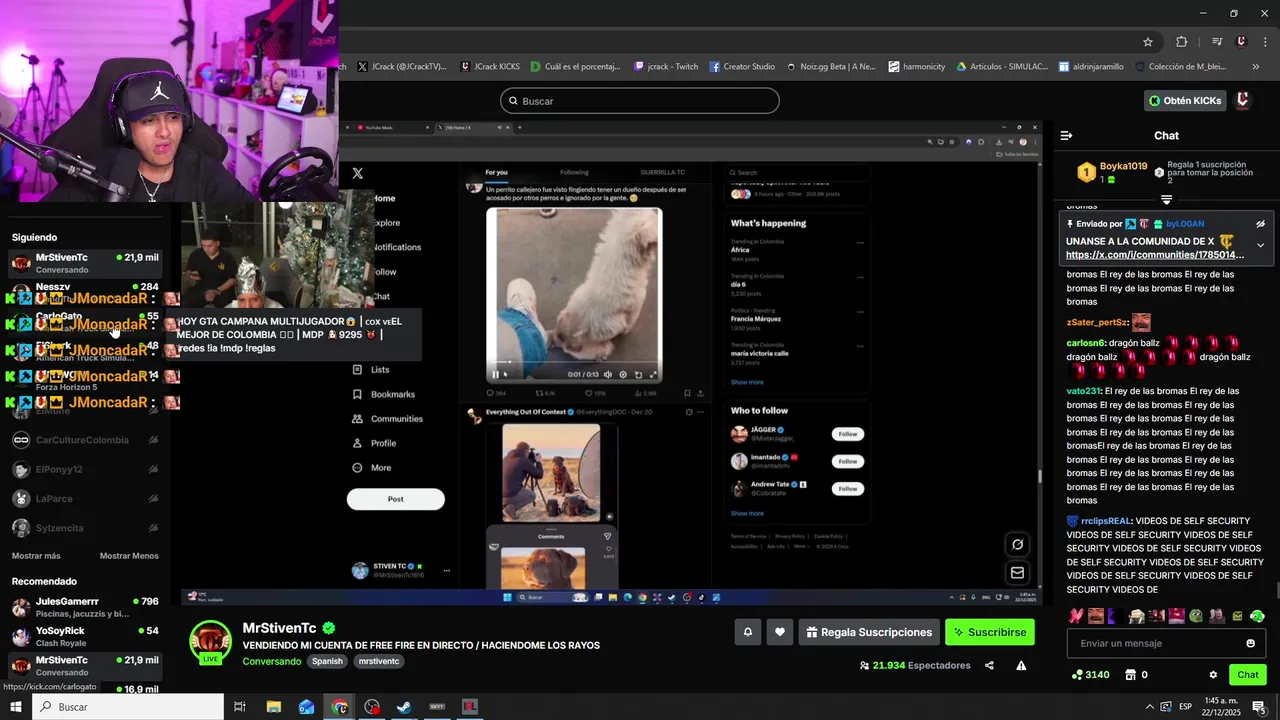This screenshot has height=720, width=1280.
Task: Switch the ESP keyboard language indicator
Action: [x=1185, y=707]
